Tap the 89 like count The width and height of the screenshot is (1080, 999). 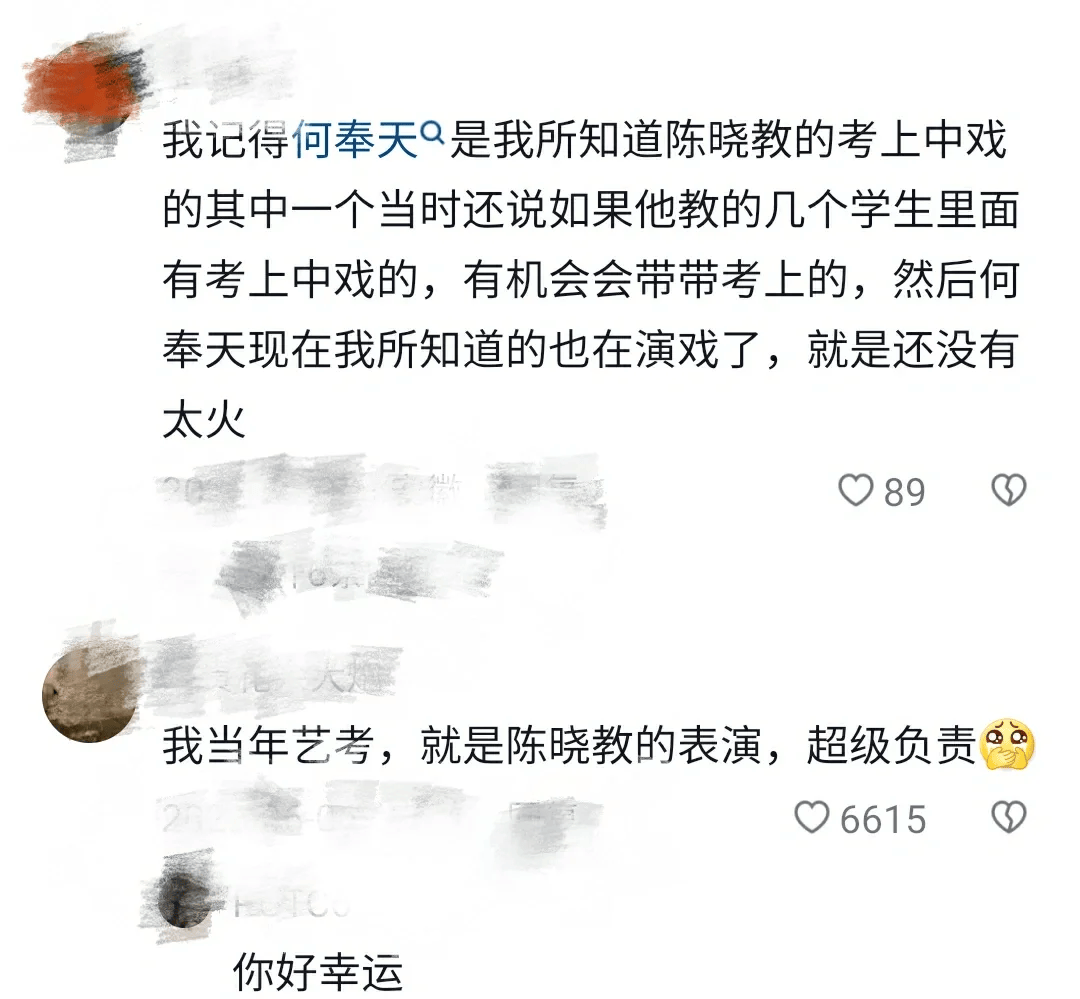click(904, 492)
